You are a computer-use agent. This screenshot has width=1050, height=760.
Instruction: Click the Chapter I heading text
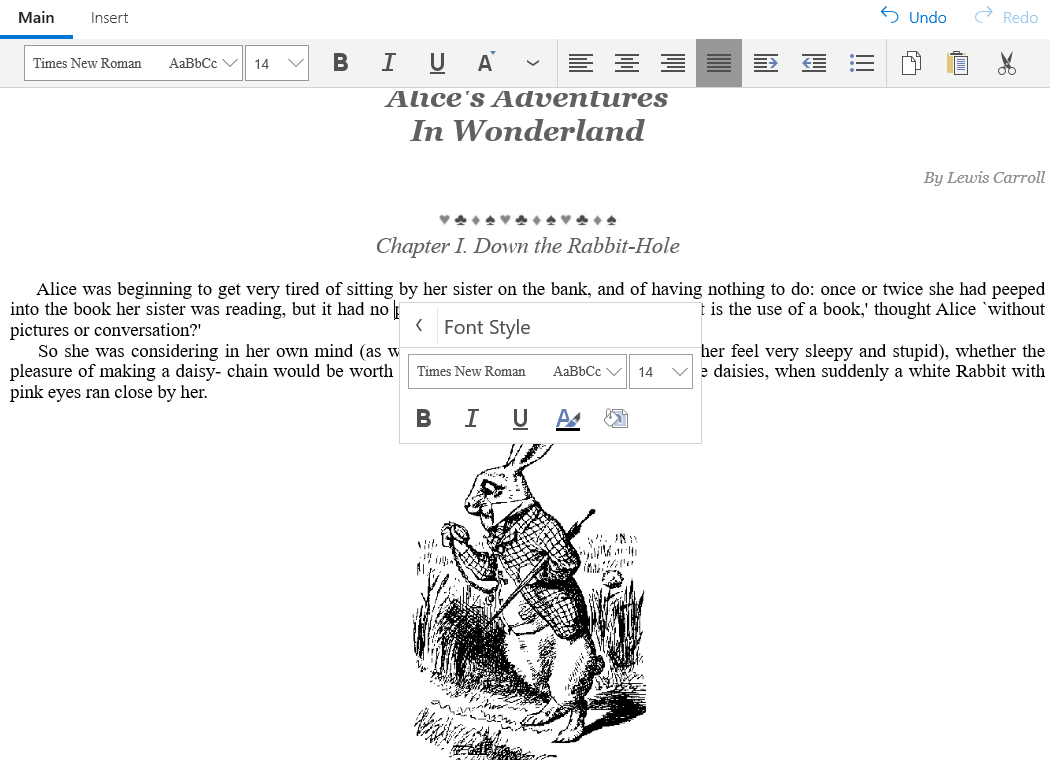click(x=528, y=246)
